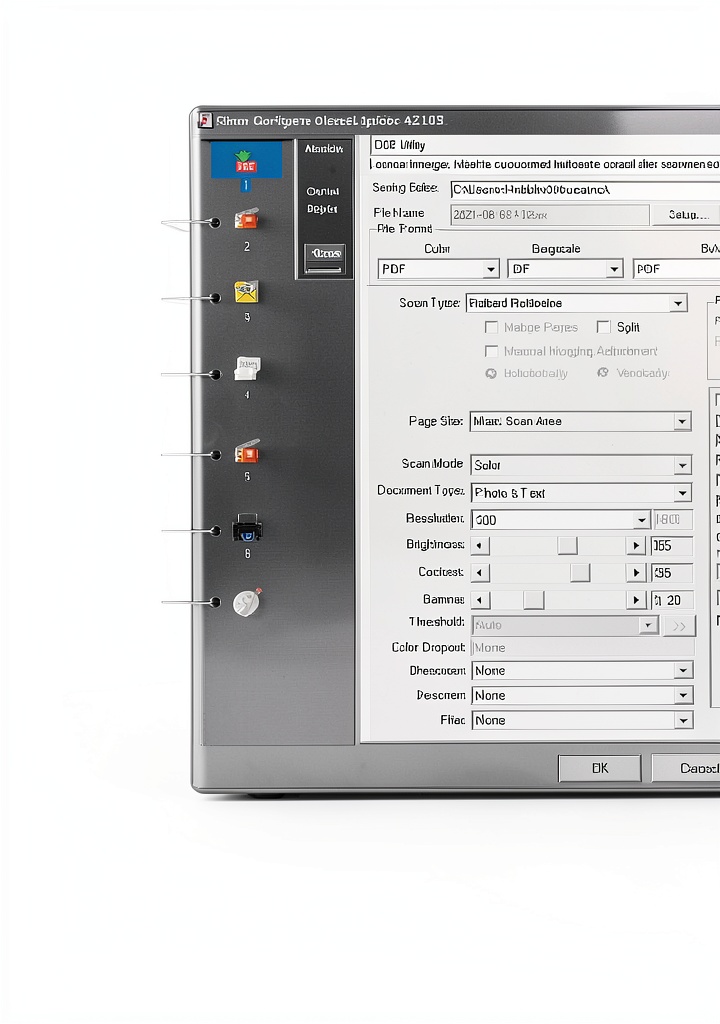This screenshot has width=720, height=1024.
Task: Enable the Manual Imaging Adjustment checkbox
Action: click(491, 351)
